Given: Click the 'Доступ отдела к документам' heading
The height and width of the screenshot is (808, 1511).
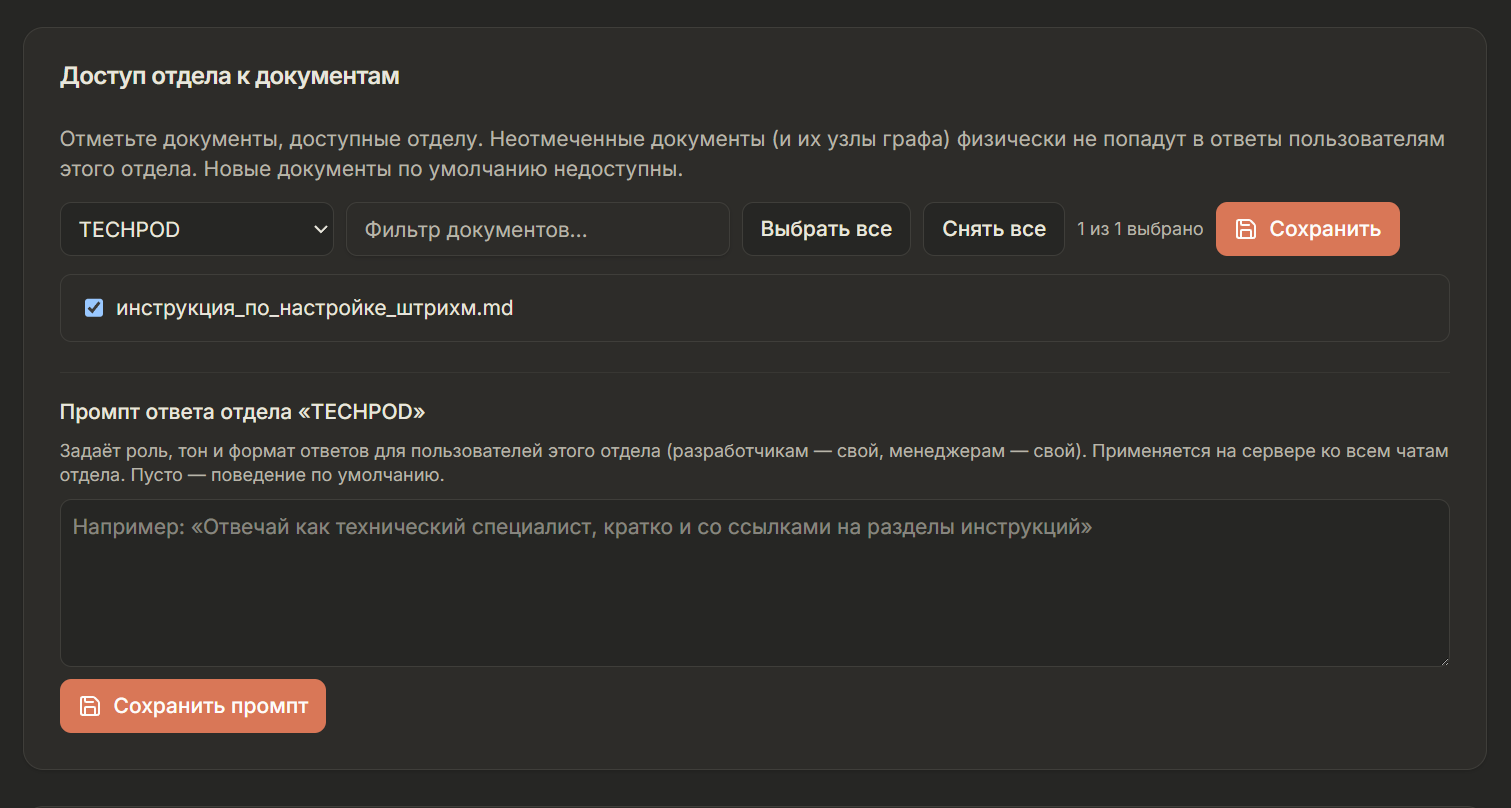Looking at the screenshot, I should 230,76.
